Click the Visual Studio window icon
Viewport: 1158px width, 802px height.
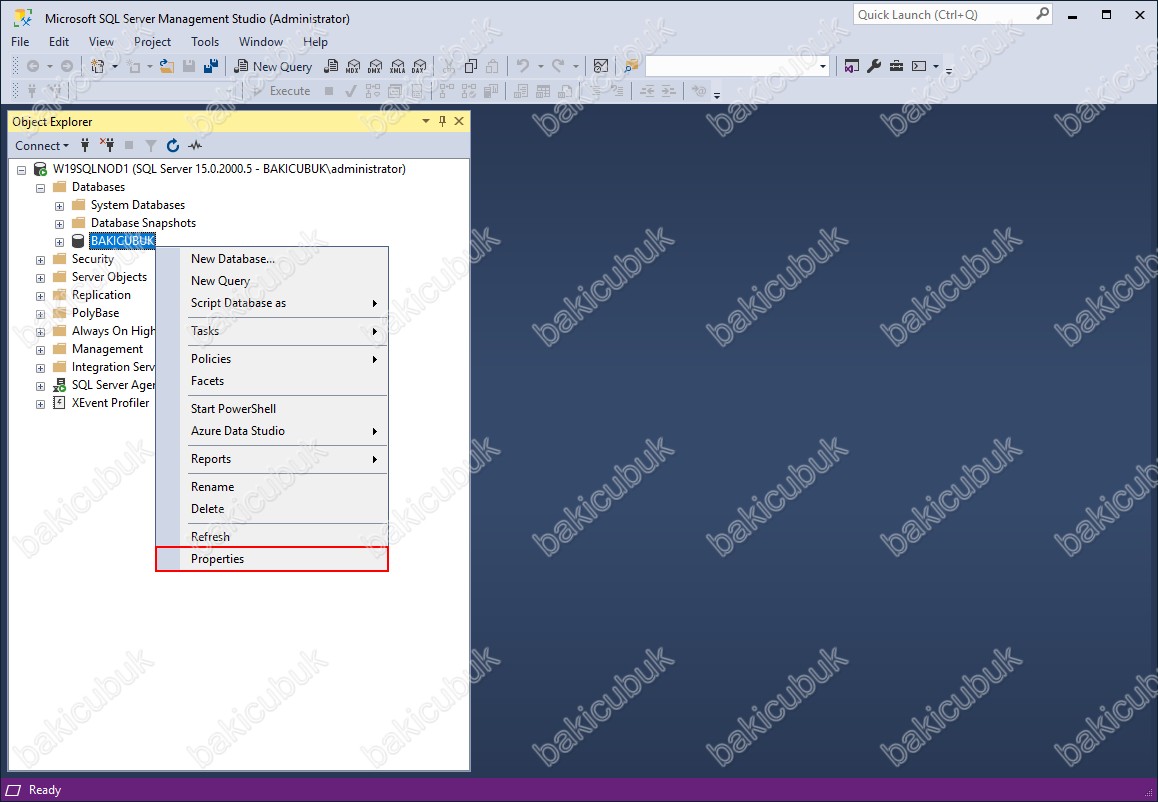[x=852, y=66]
